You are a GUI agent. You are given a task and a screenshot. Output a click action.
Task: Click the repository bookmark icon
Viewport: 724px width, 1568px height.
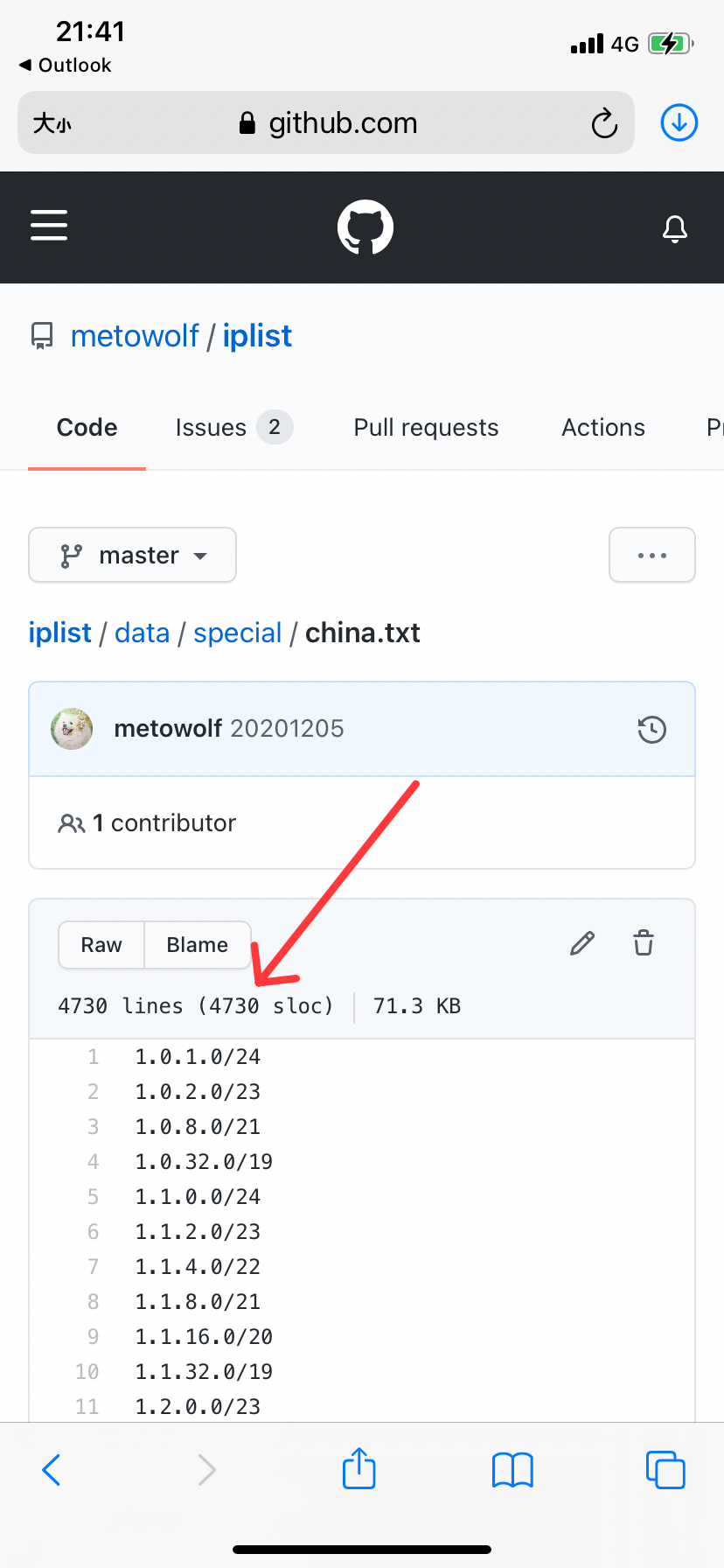41,334
